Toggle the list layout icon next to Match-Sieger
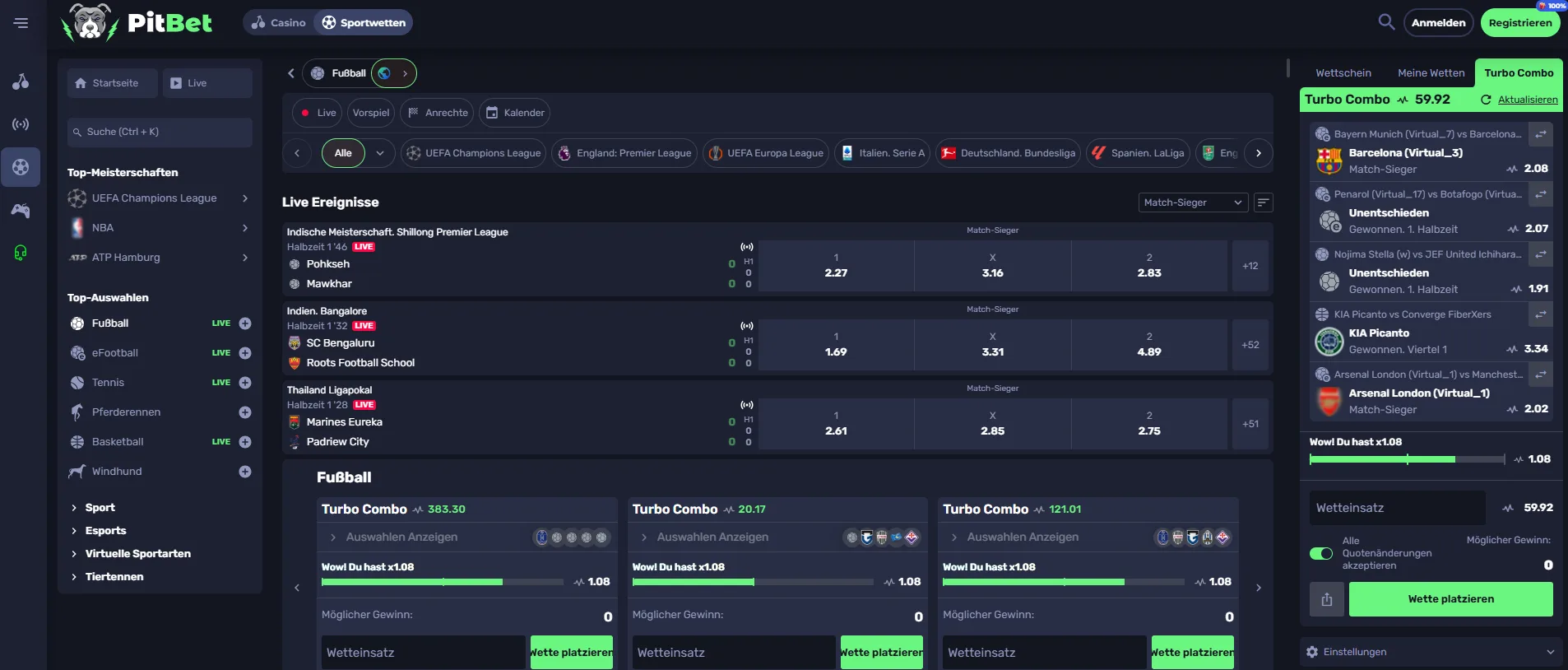Viewport: 1568px width, 670px height. tap(1264, 202)
